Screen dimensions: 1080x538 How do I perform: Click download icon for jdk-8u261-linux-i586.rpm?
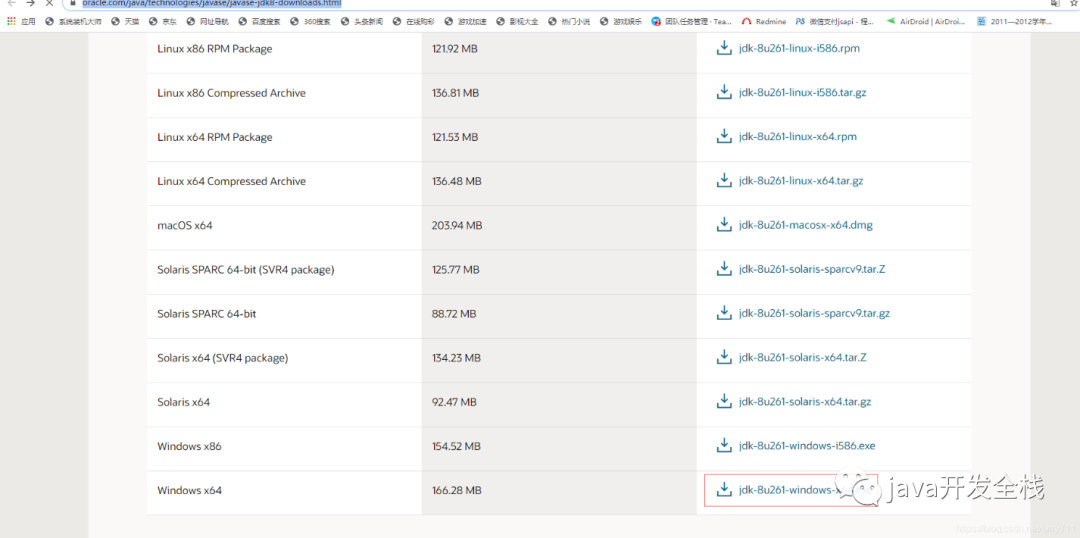point(724,49)
